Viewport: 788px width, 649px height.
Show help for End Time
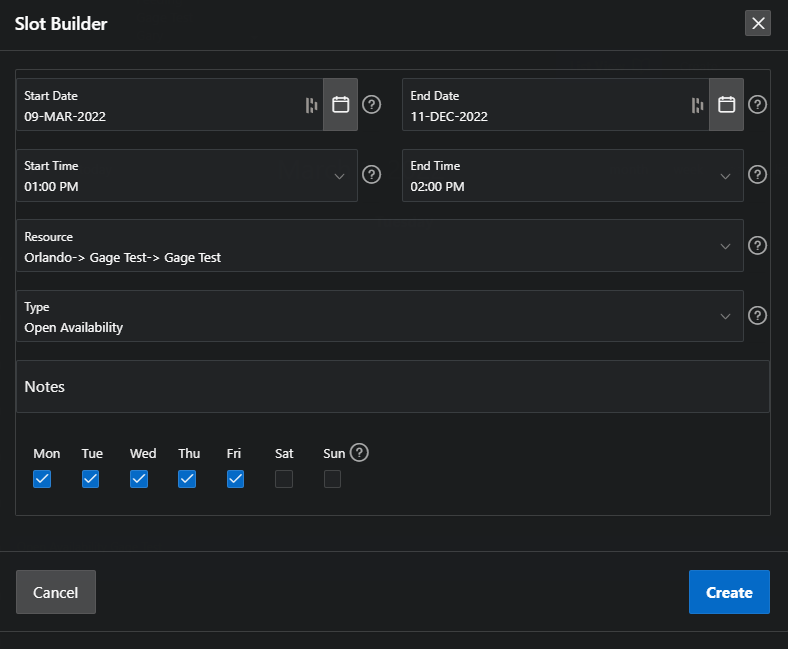coord(757,174)
